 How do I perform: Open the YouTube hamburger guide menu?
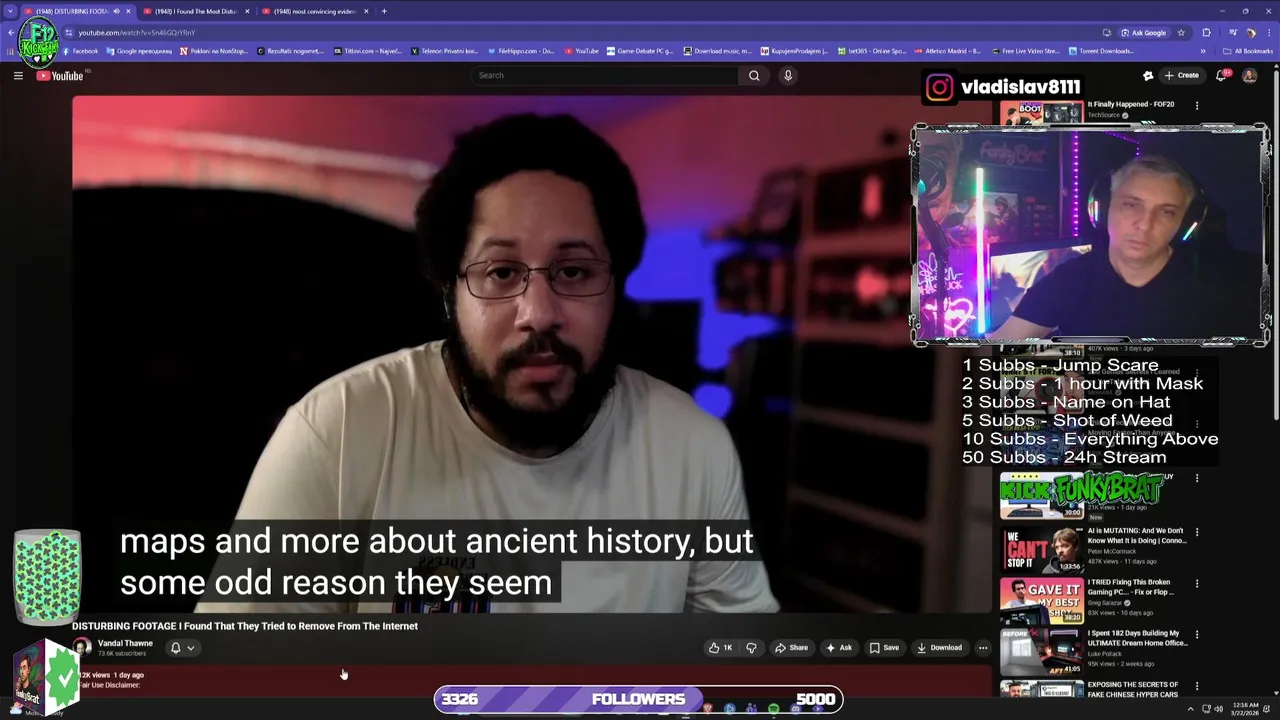coord(18,75)
